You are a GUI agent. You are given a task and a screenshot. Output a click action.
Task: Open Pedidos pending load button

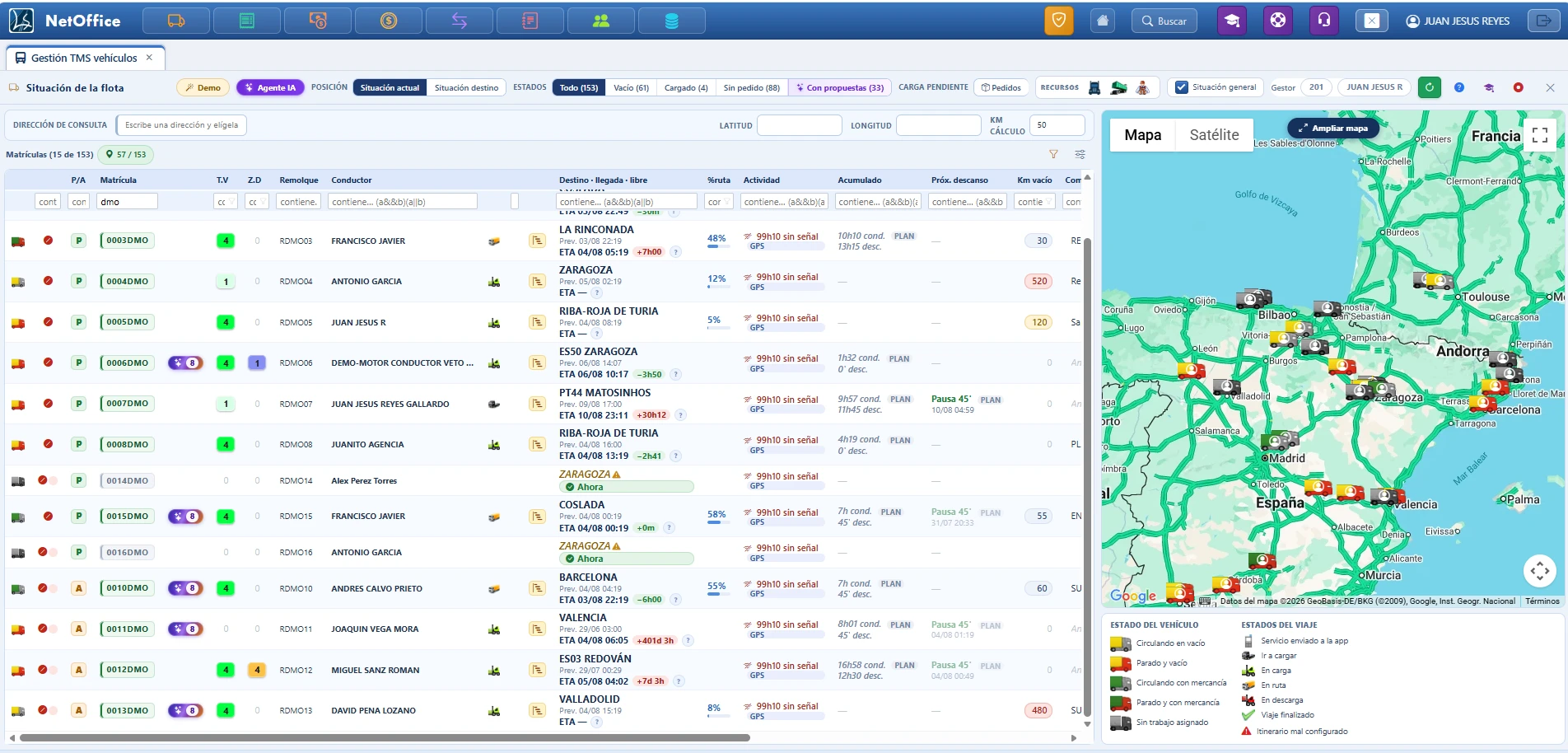(x=1001, y=87)
